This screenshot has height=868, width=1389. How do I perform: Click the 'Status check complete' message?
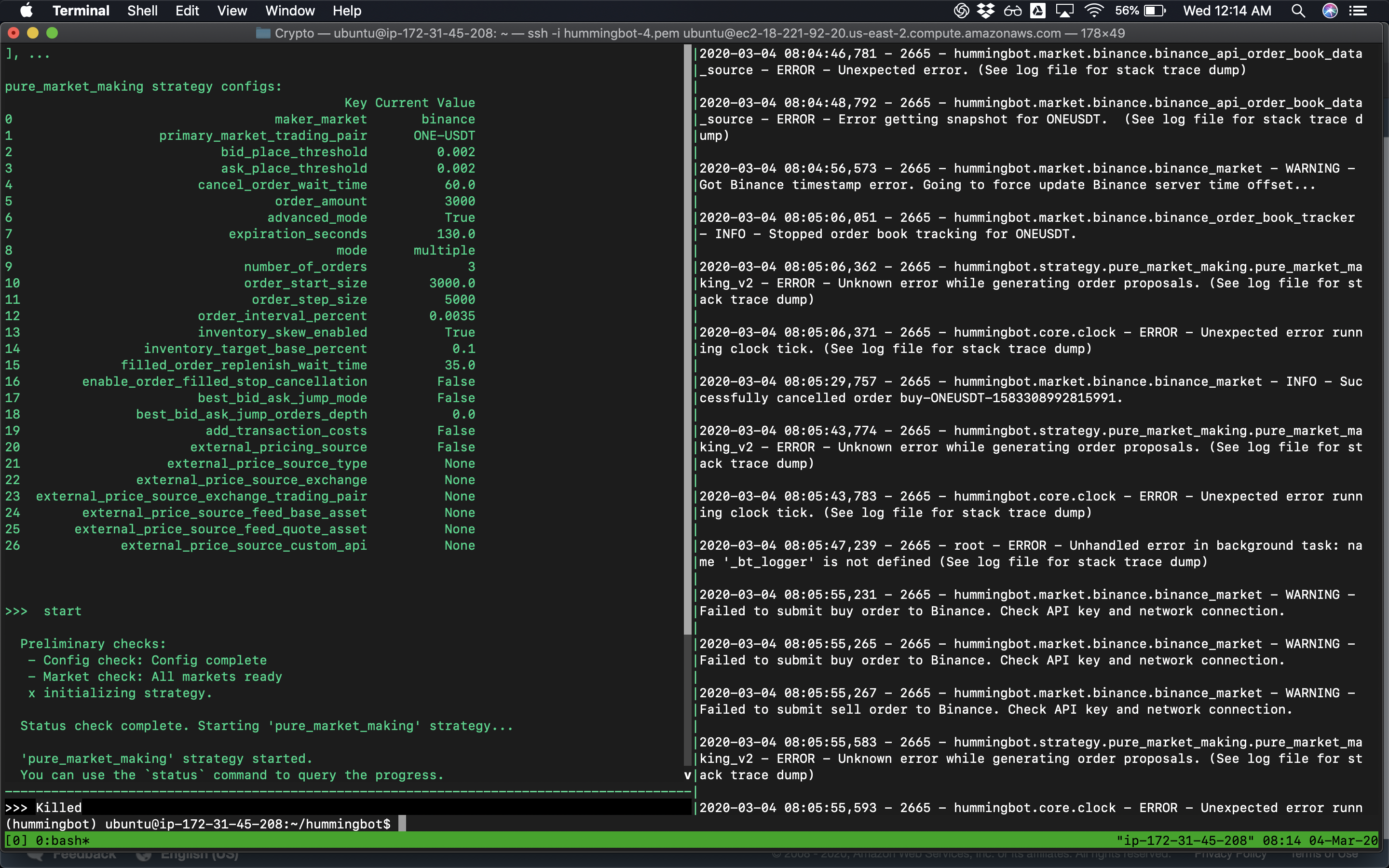(x=267, y=726)
